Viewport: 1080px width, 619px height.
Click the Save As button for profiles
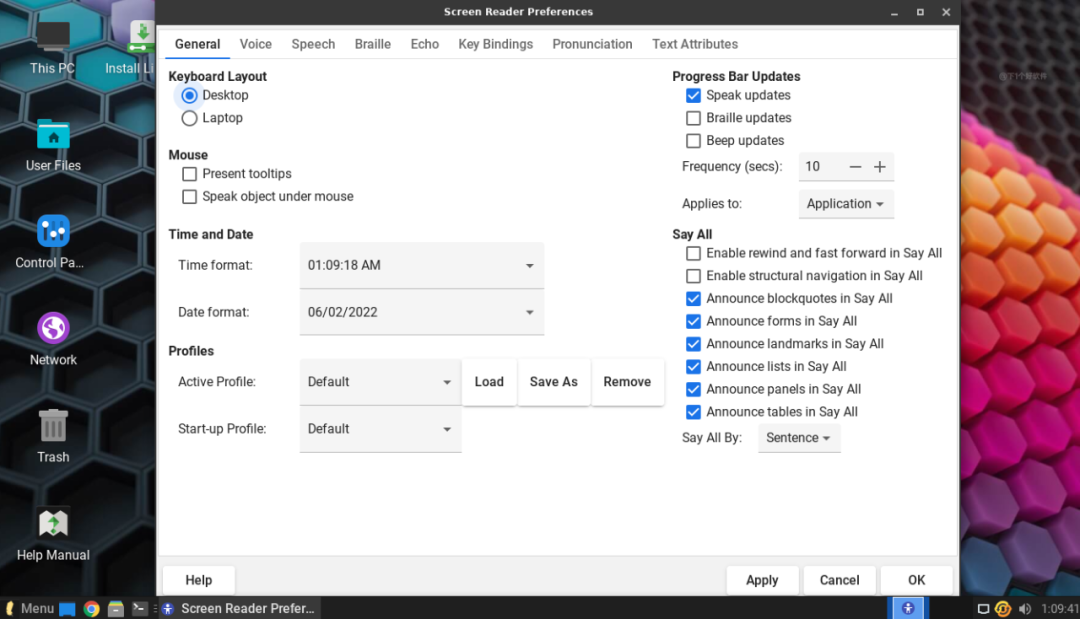tap(554, 382)
